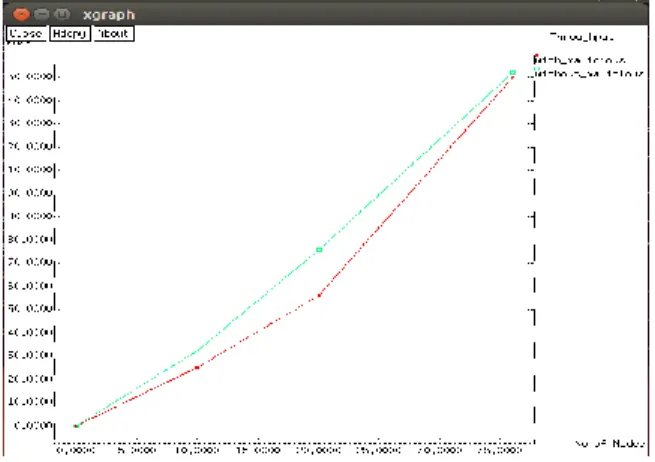Click the x-axis tick label 5.0000
The width and height of the screenshot is (655, 462).
[137, 450]
